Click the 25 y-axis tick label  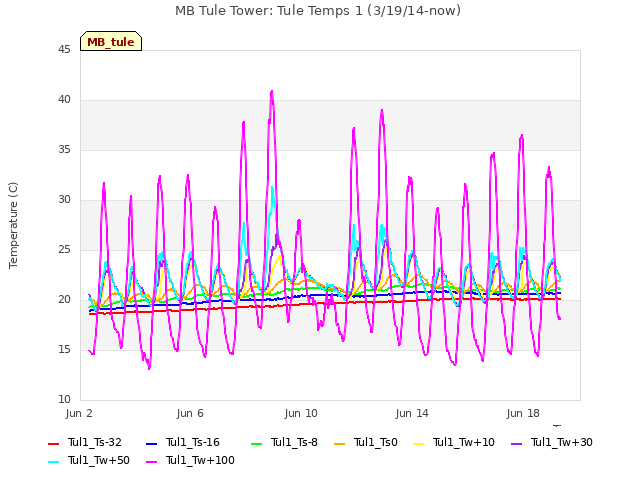(64, 250)
